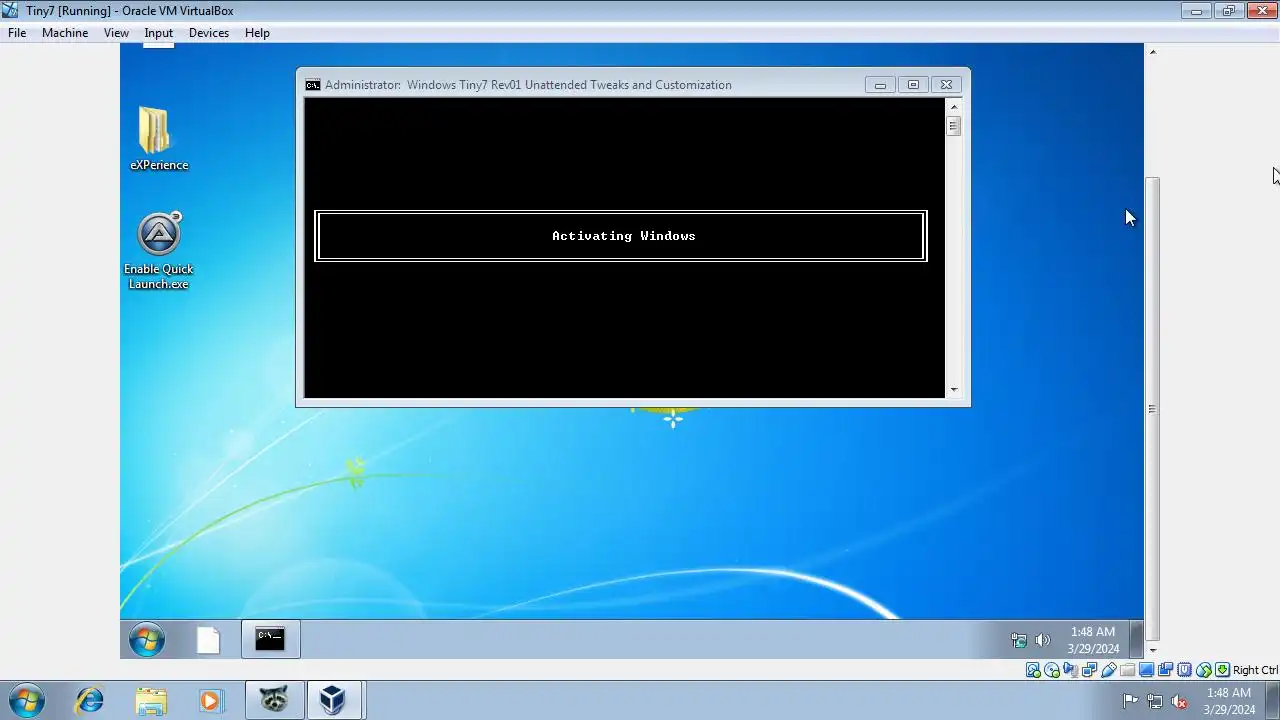
Task: Click the shared folders status icon
Action: pos(1128,670)
